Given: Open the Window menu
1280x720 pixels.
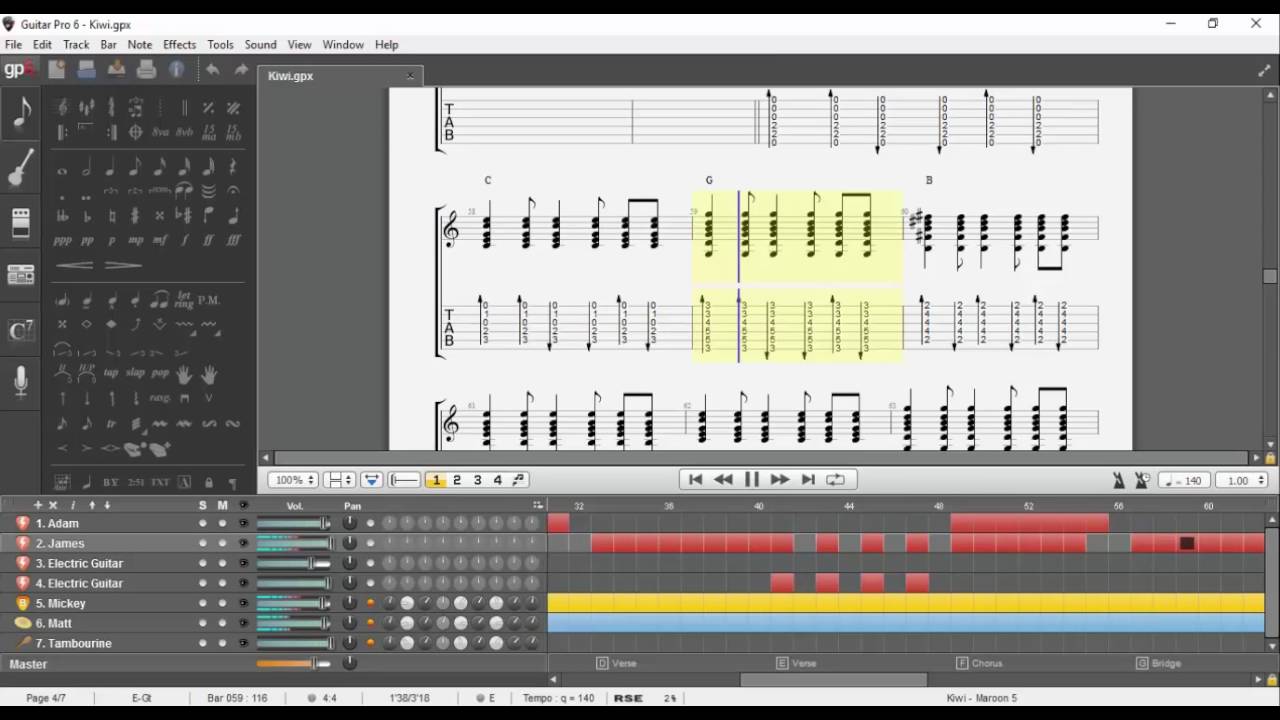Looking at the screenshot, I should [343, 44].
